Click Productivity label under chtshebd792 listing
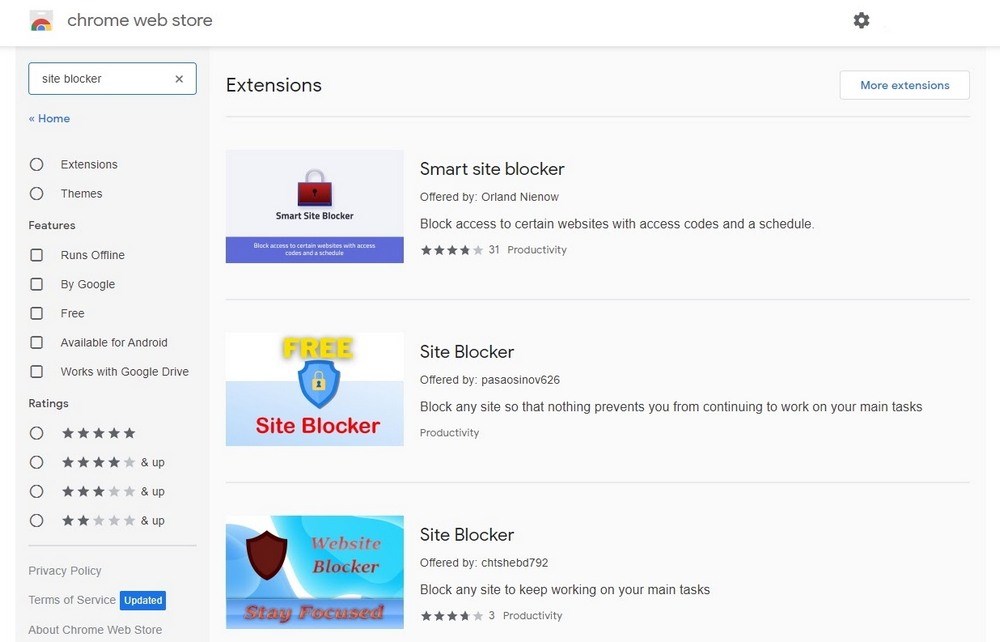 (533, 616)
